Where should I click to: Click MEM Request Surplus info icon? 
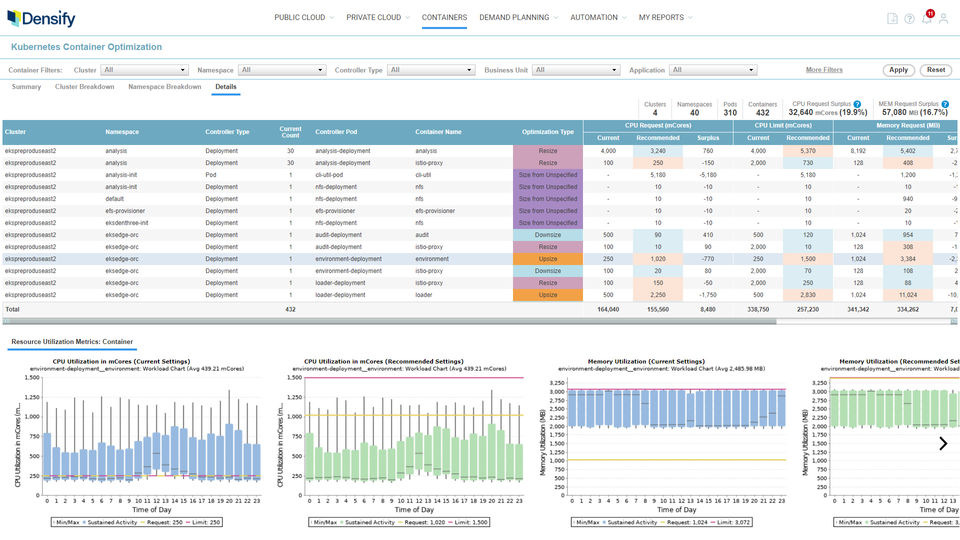click(x=944, y=103)
